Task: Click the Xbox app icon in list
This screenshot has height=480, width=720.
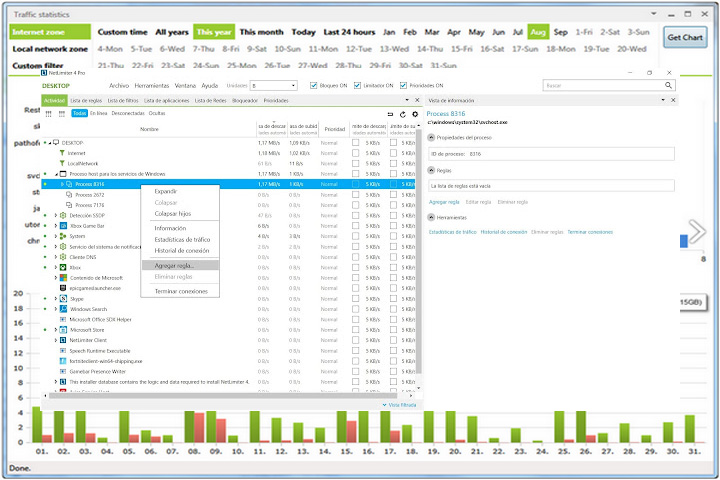Action: [x=63, y=267]
